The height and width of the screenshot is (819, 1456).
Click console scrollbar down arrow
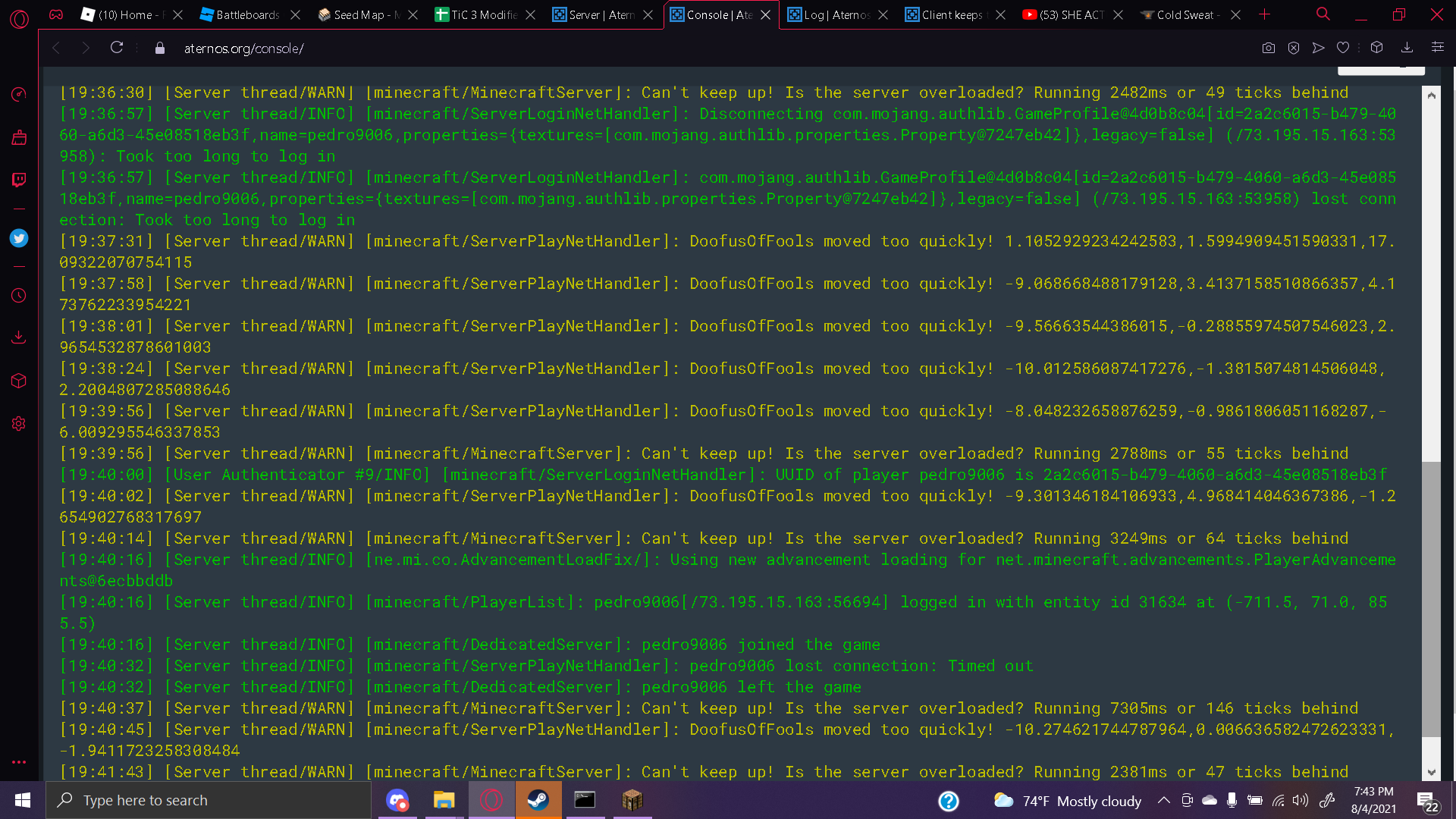(x=1431, y=773)
